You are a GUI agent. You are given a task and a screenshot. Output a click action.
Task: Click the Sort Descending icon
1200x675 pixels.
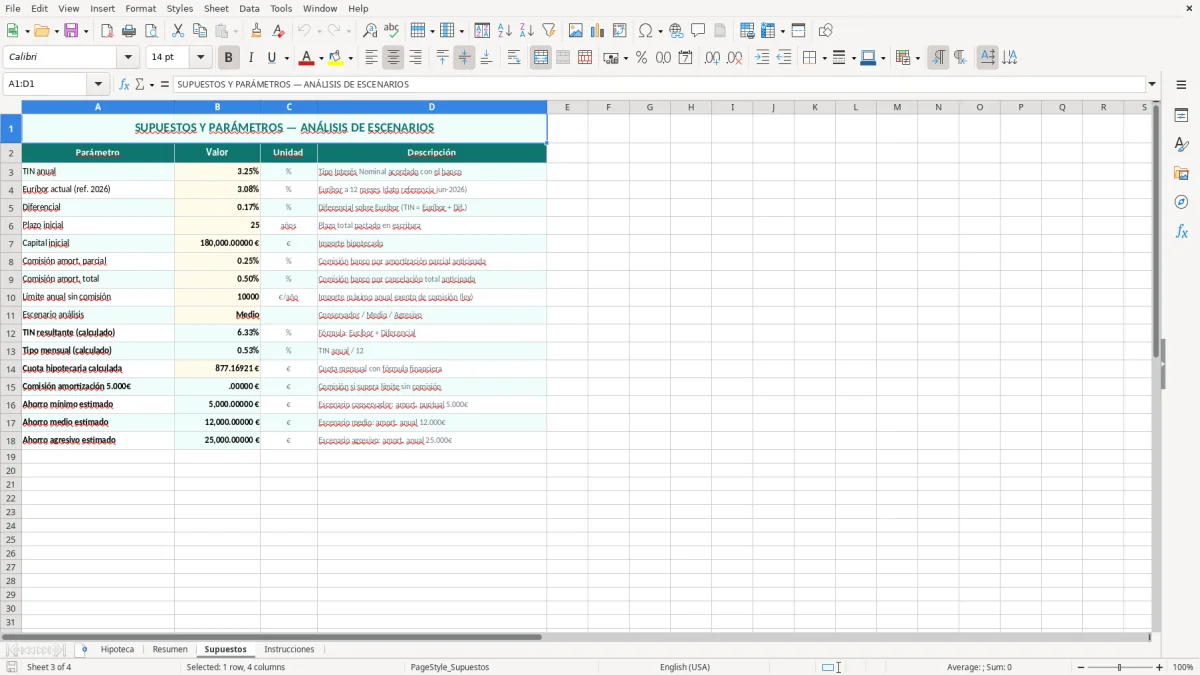[x=527, y=31]
